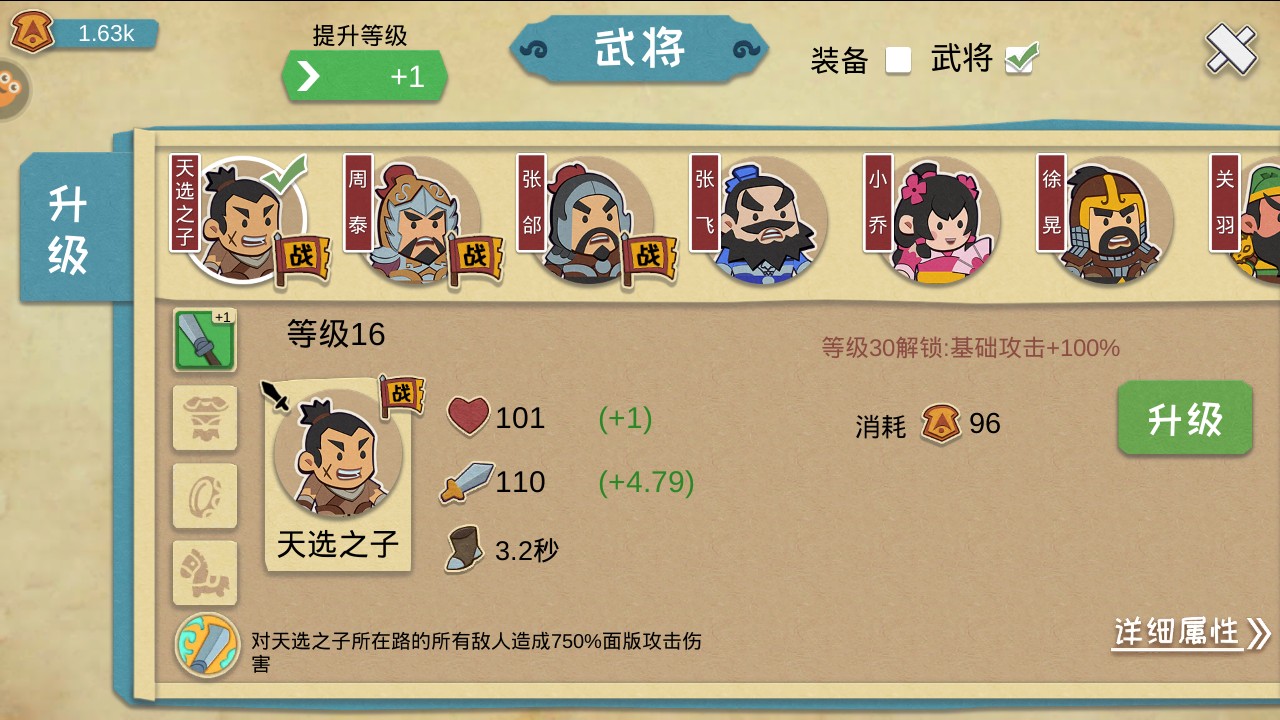The image size is (1280, 720).
Task: Open the empty armor equipment slot
Action: point(205,417)
